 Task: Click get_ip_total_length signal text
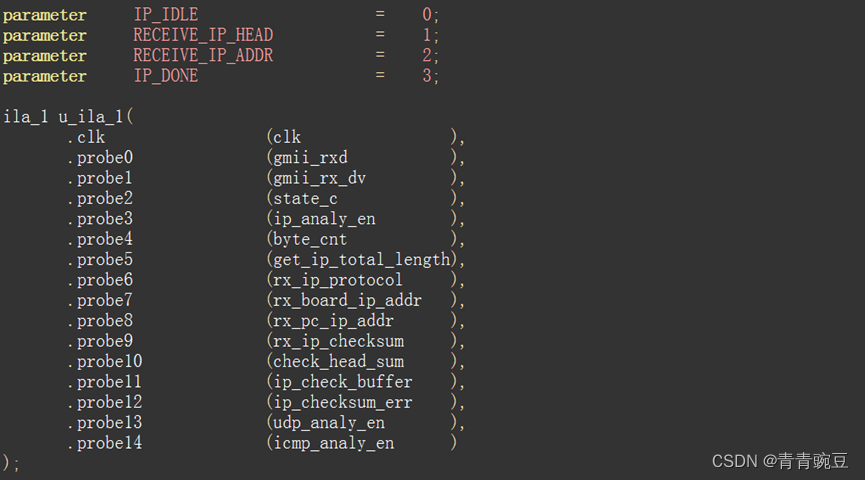pos(362,260)
